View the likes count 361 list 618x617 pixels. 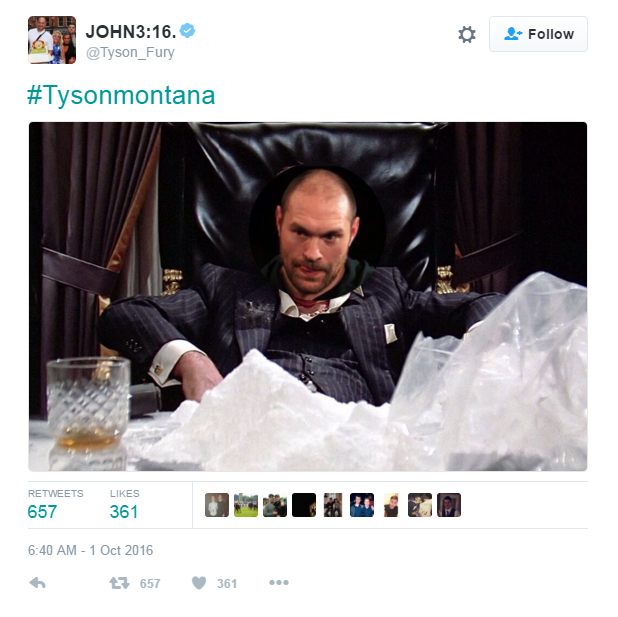(124, 505)
